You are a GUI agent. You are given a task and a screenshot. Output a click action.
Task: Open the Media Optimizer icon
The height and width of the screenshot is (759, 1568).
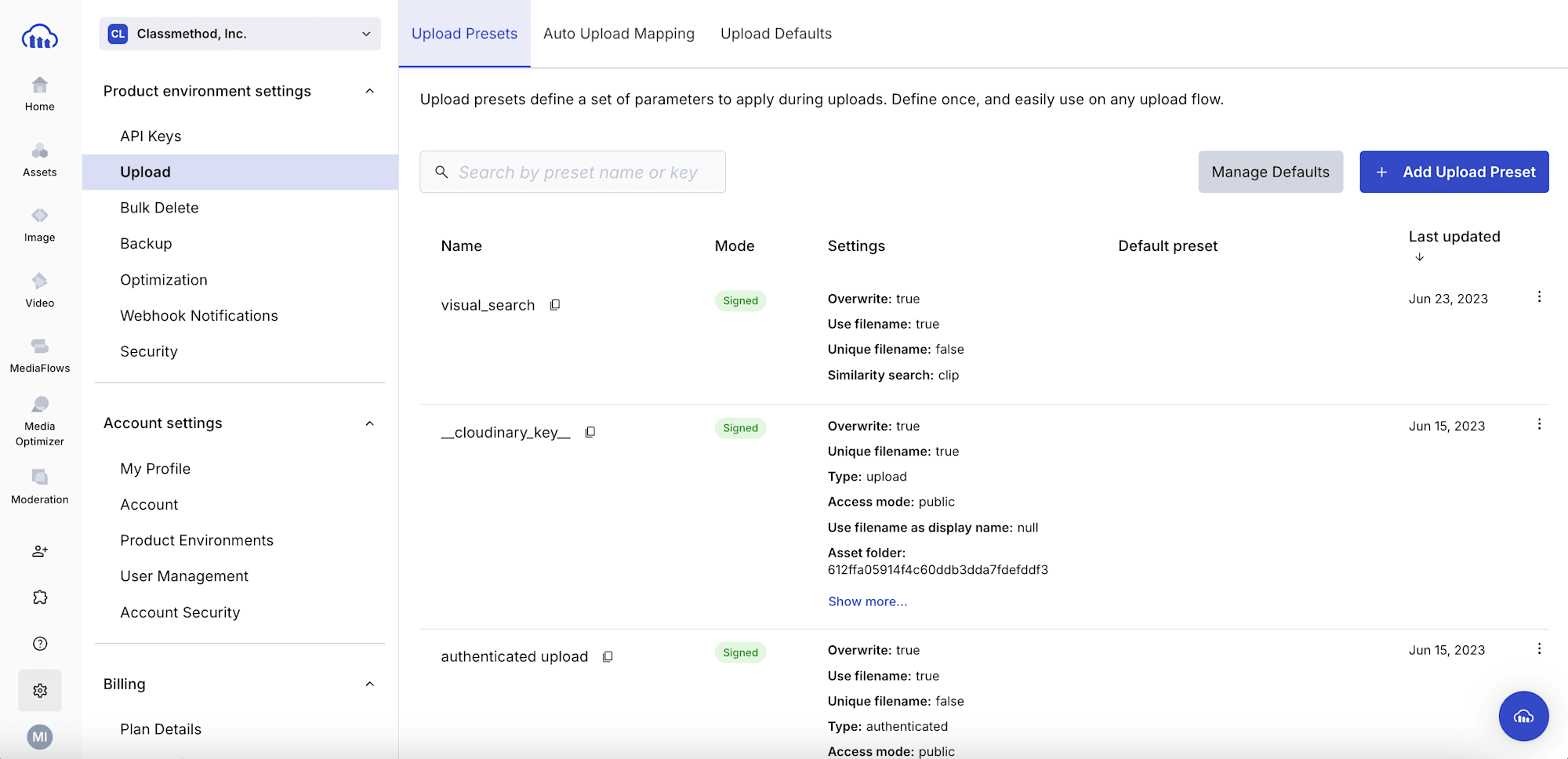(39, 405)
